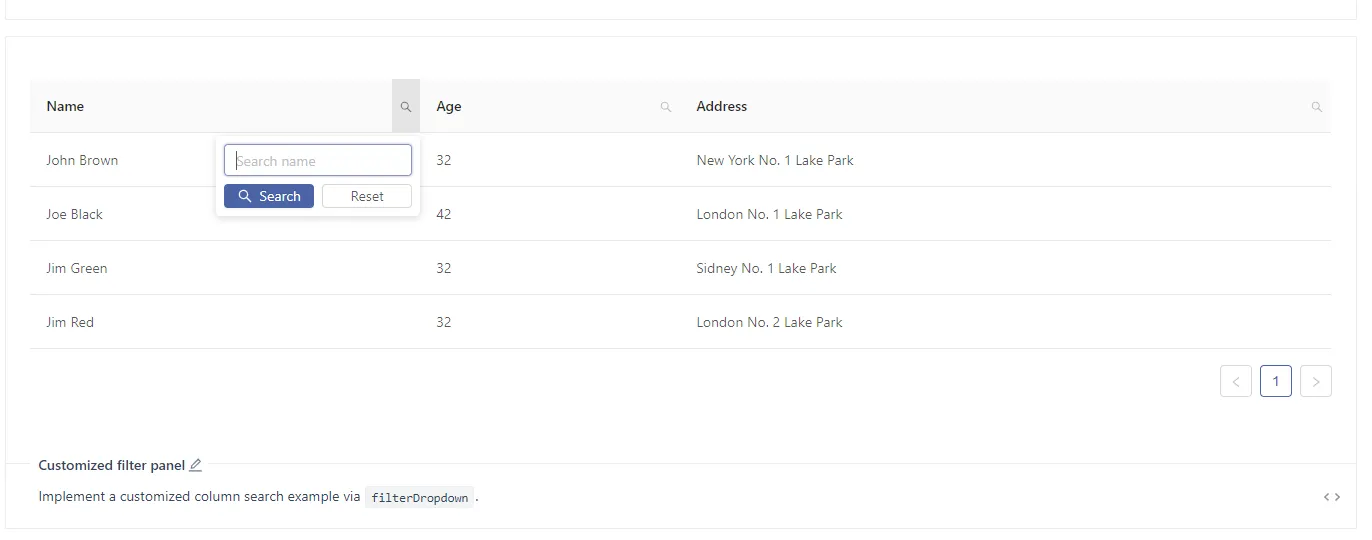
Task: Click the filterDropdown code tag
Action: coord(419,497)
